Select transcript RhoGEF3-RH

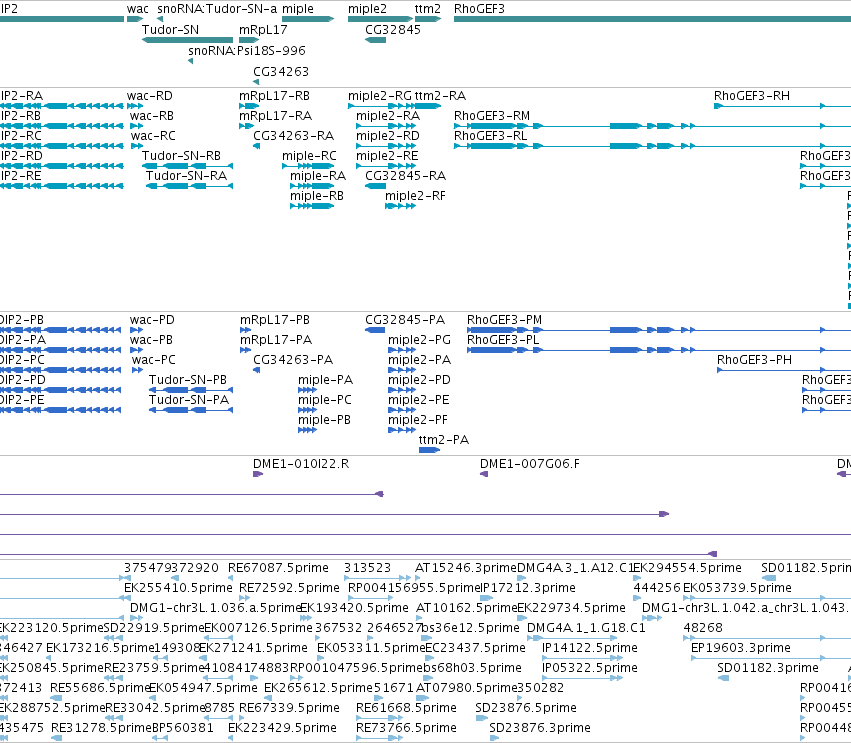(x=752, y=96)
